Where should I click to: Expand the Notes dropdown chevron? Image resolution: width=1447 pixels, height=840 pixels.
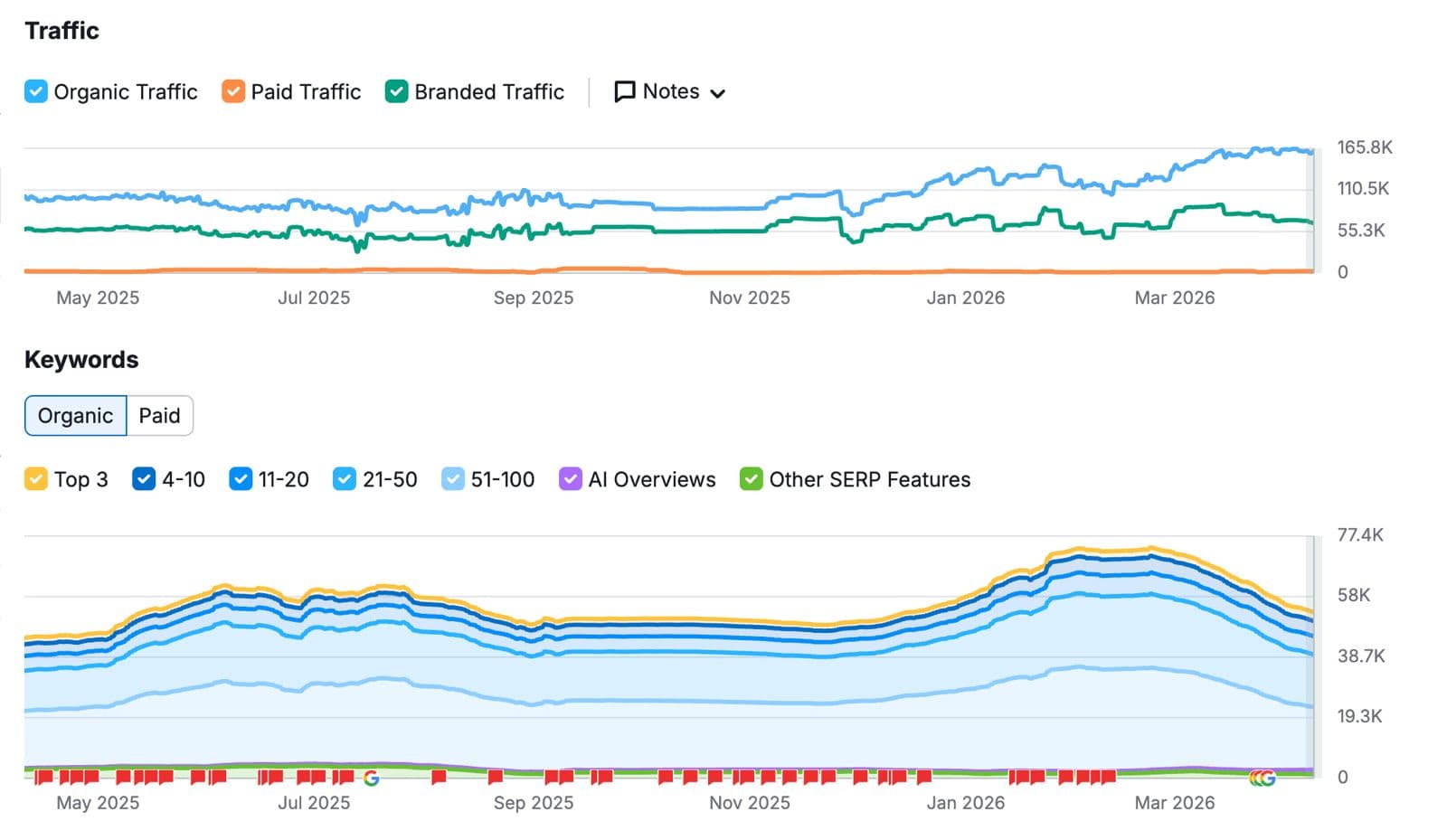(718, 93)
